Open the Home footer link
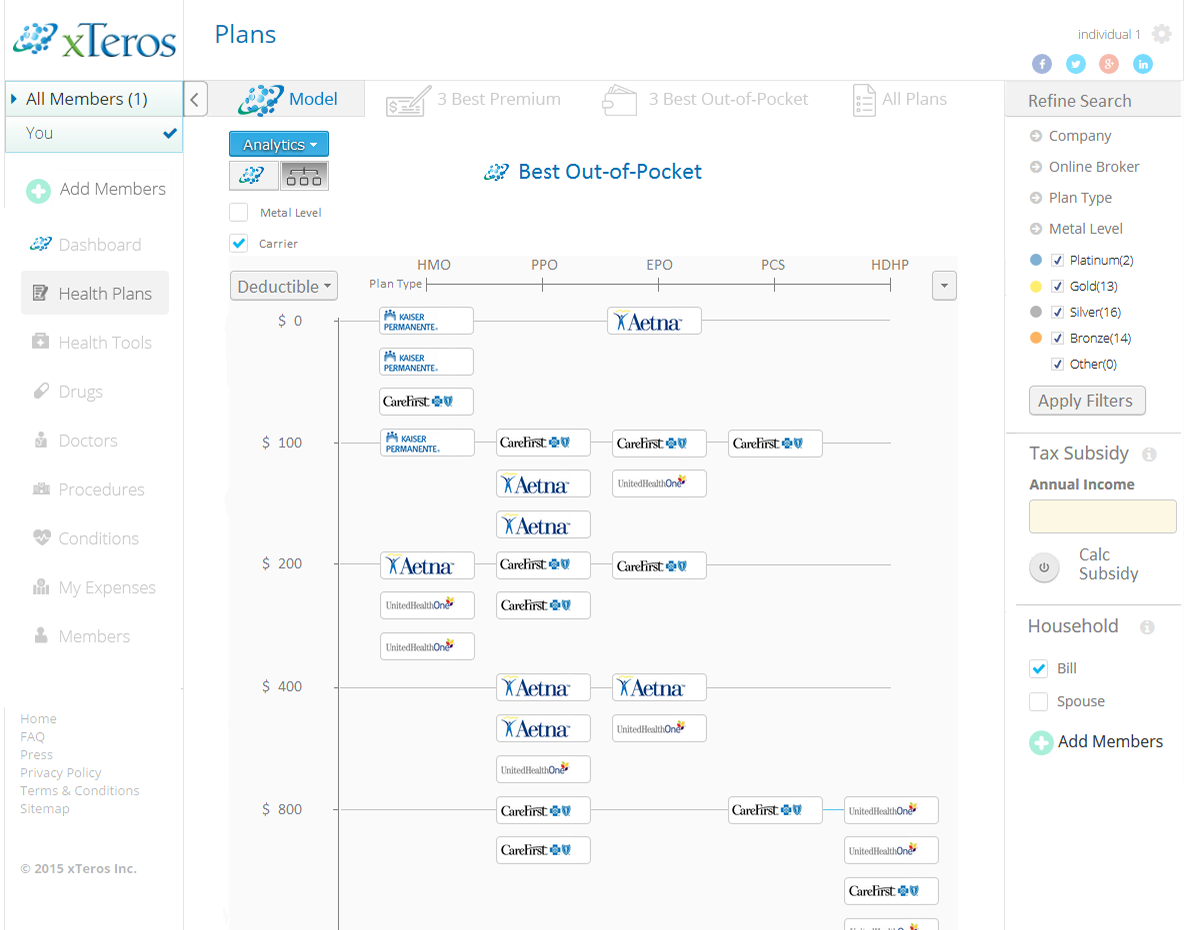 39,719
